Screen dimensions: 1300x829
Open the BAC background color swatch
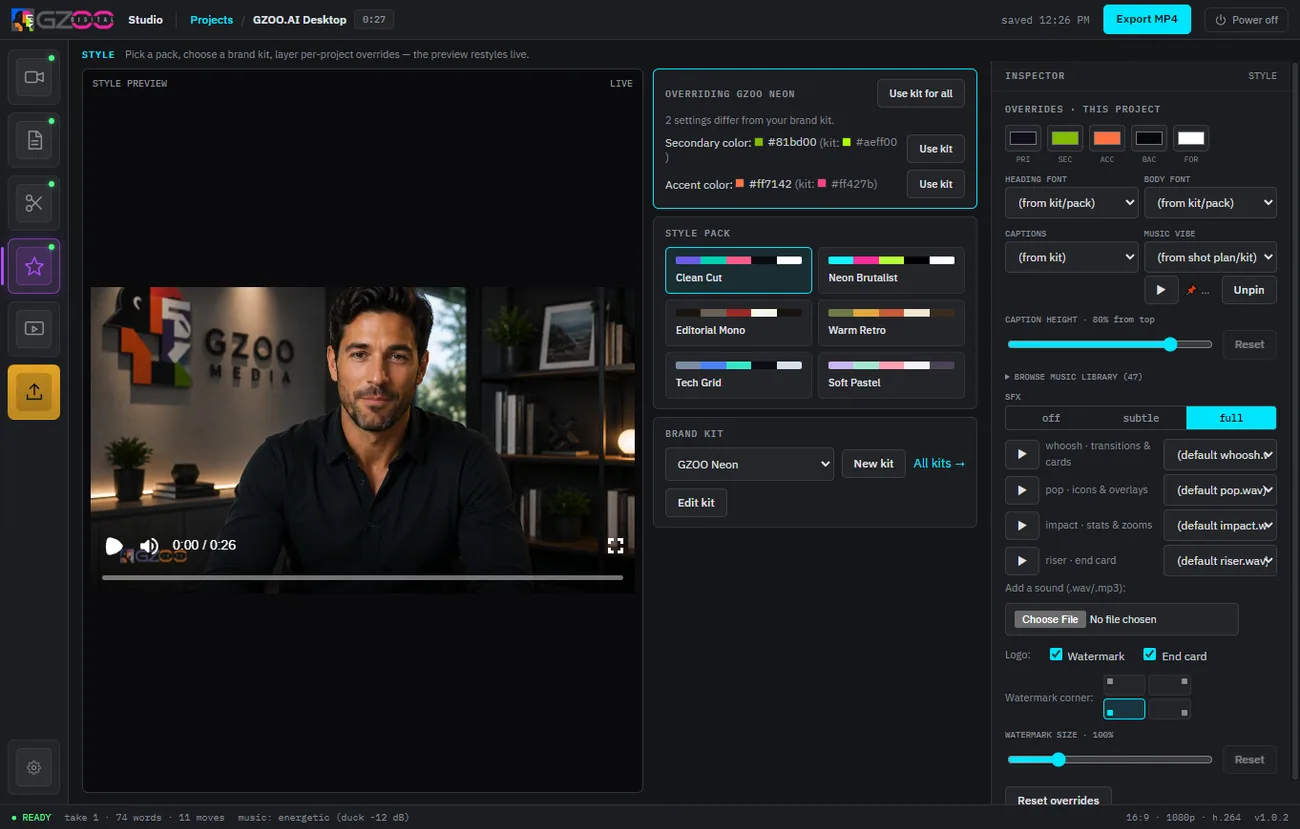click(1149, 138)
